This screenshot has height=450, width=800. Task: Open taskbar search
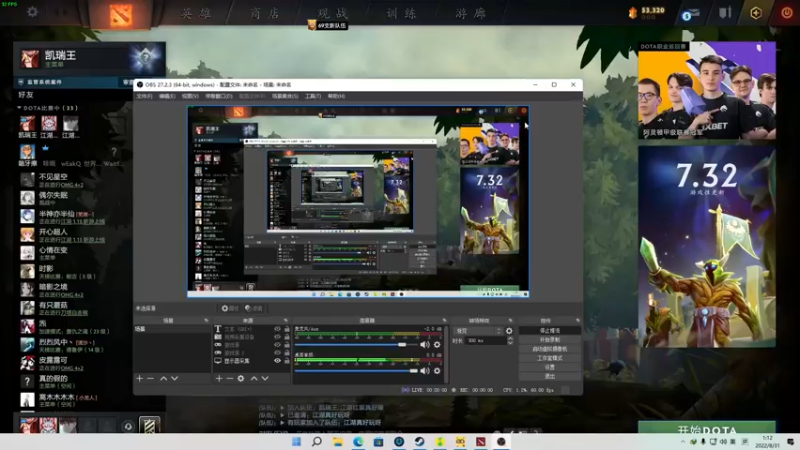pos(317,441)
